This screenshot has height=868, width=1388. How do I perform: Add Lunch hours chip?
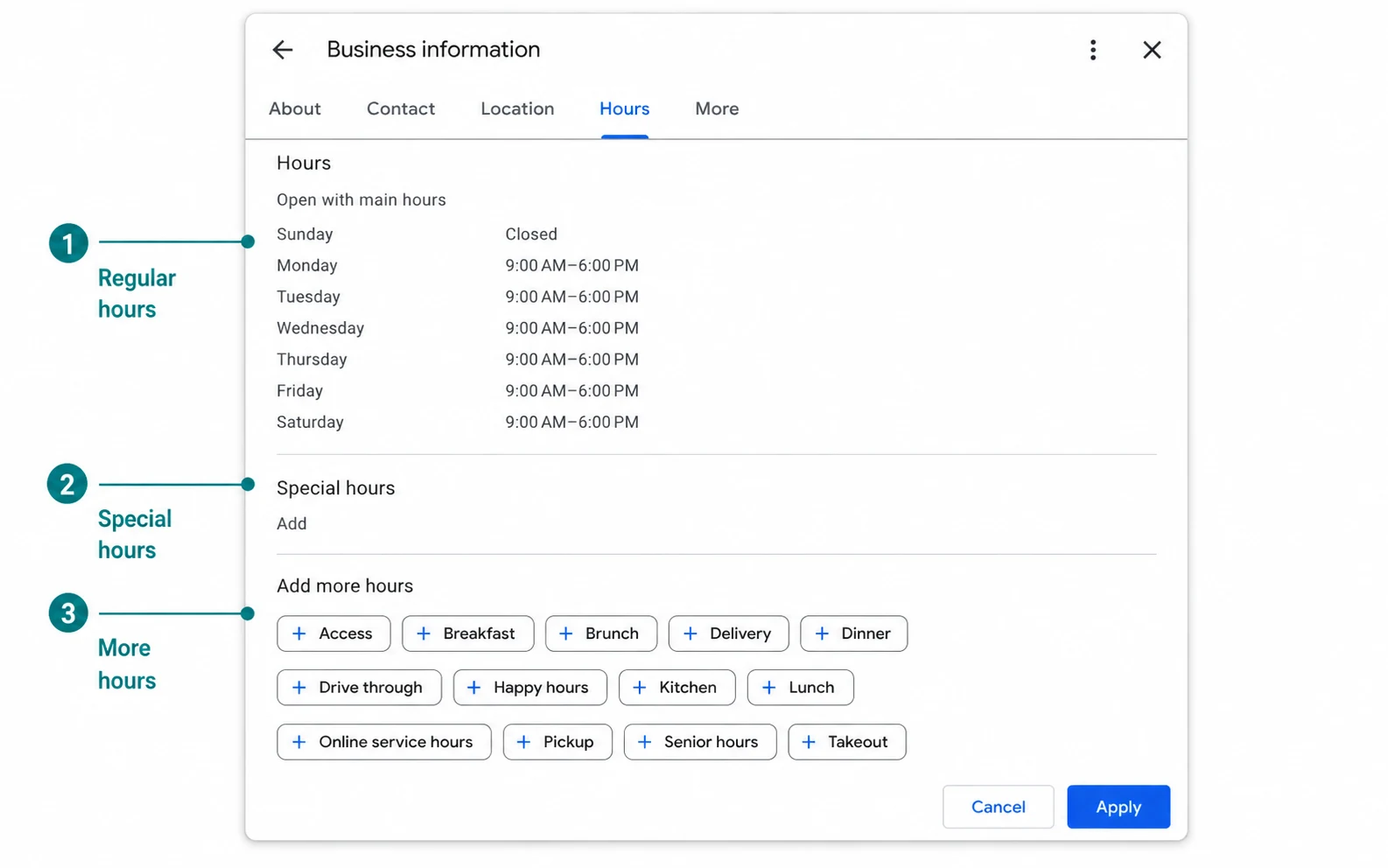pos(800,688)
